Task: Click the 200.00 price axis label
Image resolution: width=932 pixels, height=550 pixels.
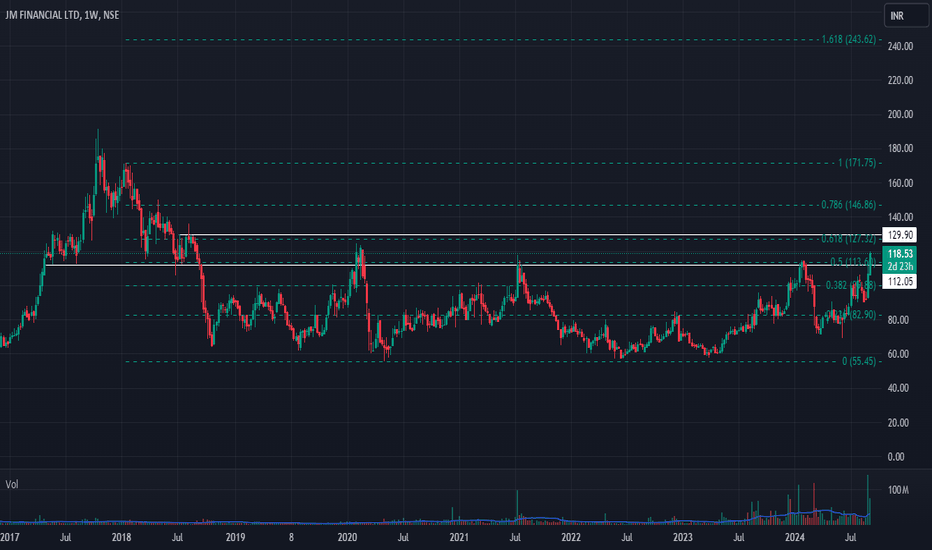Action: (x=900, y=114)
